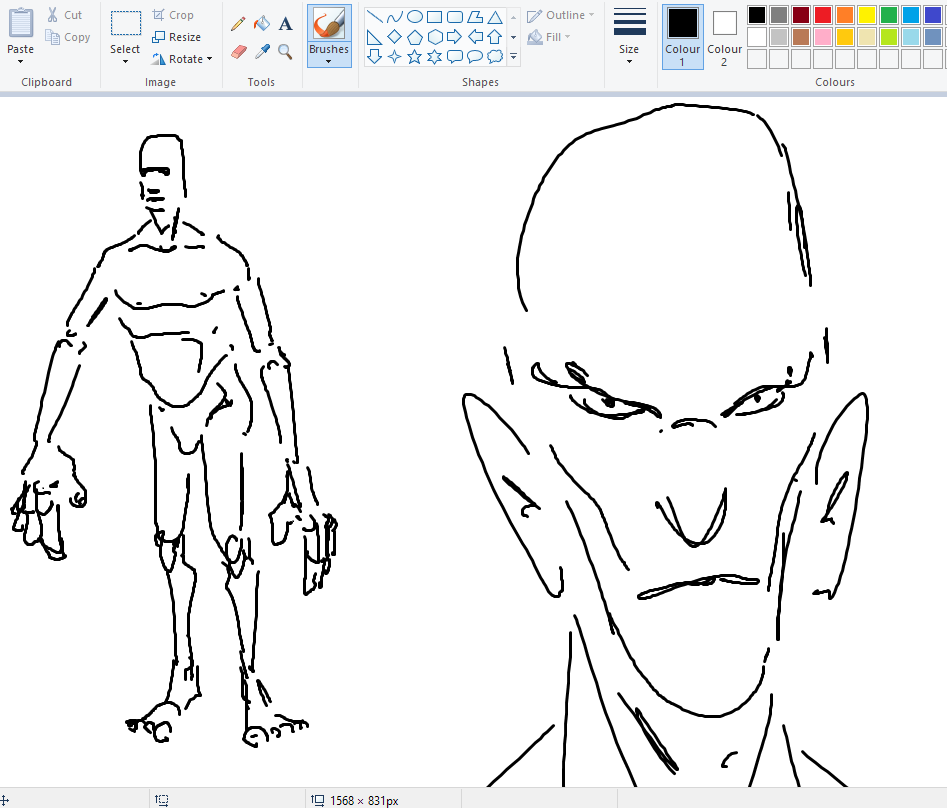Activate Colour 2 background selector

tap(724, 37)
